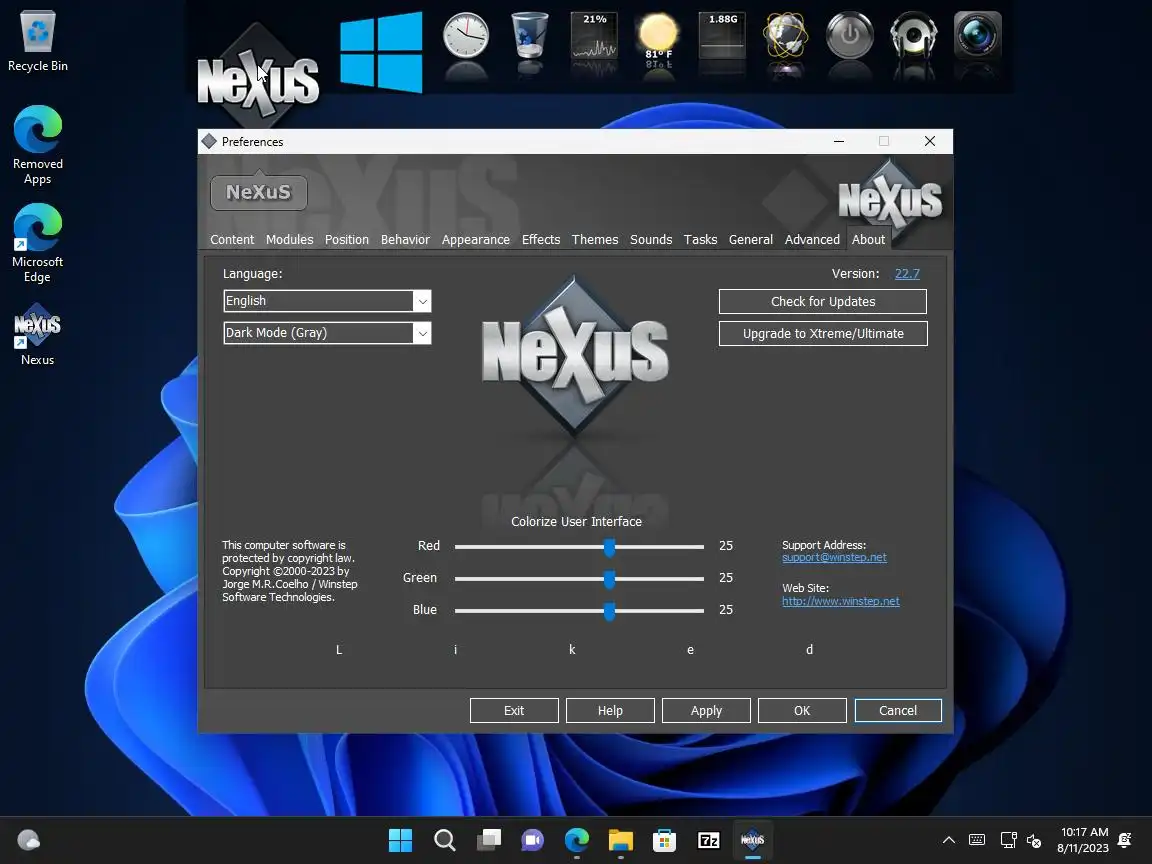
Task: Click the muted volume tray icon
Action: pyautogui.click(x=1034, y=840)
